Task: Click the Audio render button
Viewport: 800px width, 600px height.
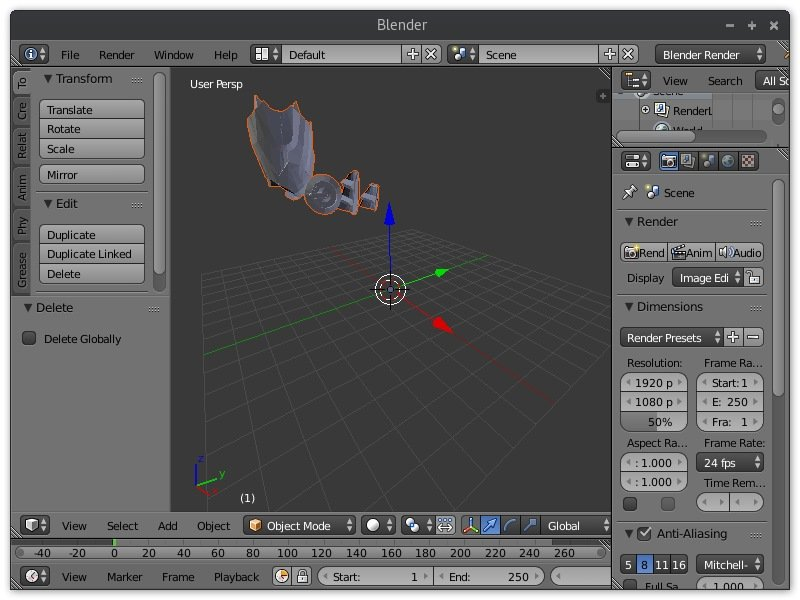Action: (740, 252)
